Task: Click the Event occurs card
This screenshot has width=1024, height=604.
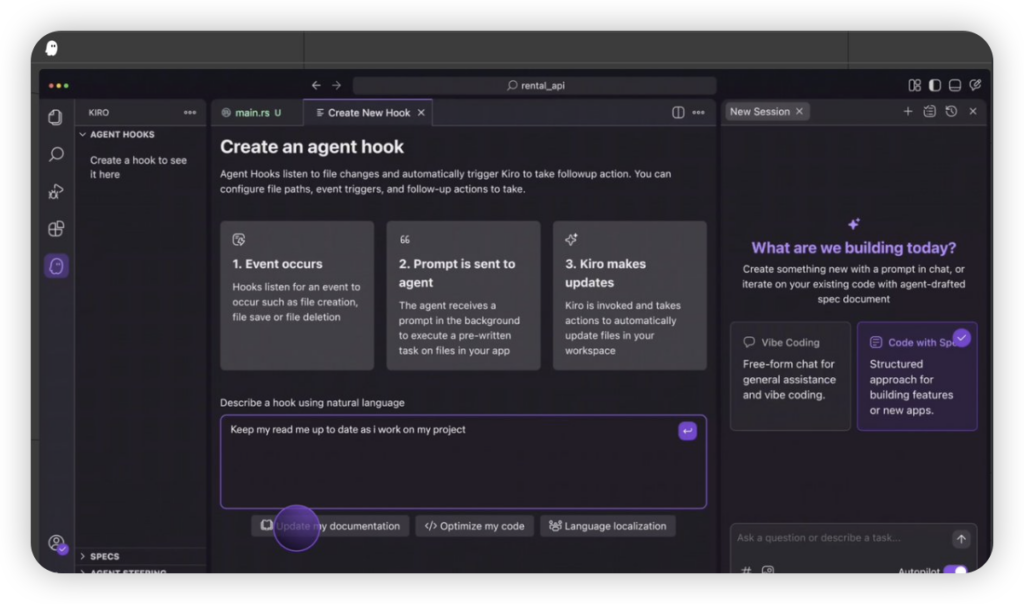Action: coord(297,295)
